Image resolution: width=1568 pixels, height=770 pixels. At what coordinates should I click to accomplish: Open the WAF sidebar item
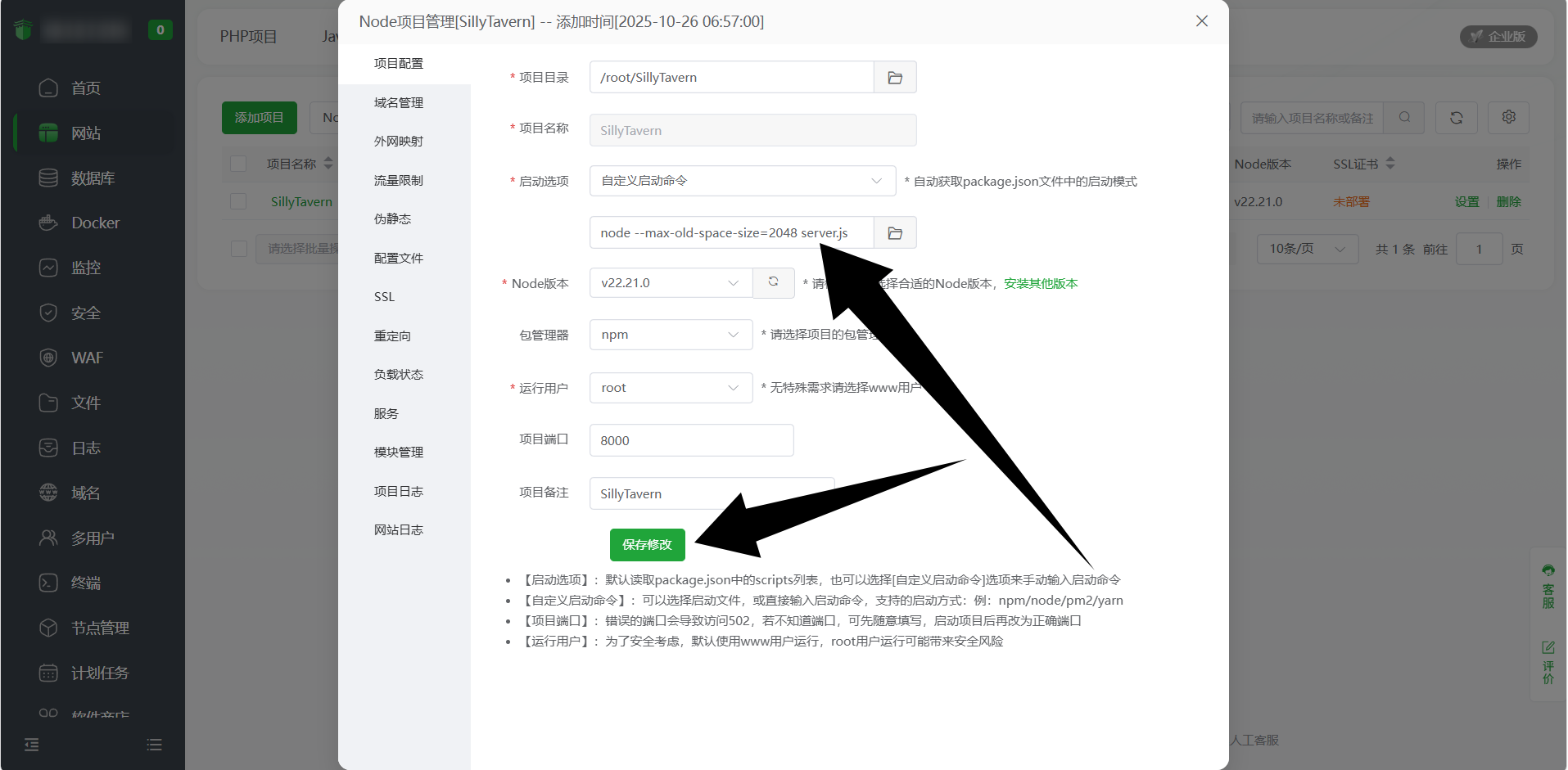click(87, 358)
